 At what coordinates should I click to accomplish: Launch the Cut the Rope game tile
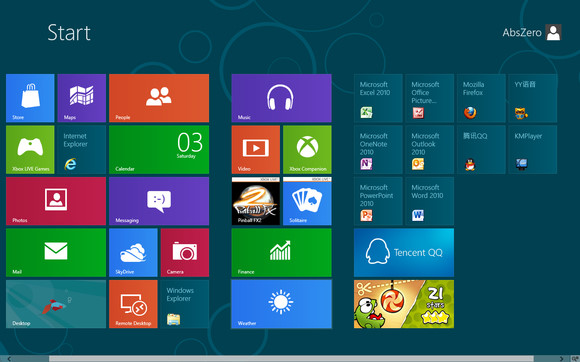click(x=404, y=304)
